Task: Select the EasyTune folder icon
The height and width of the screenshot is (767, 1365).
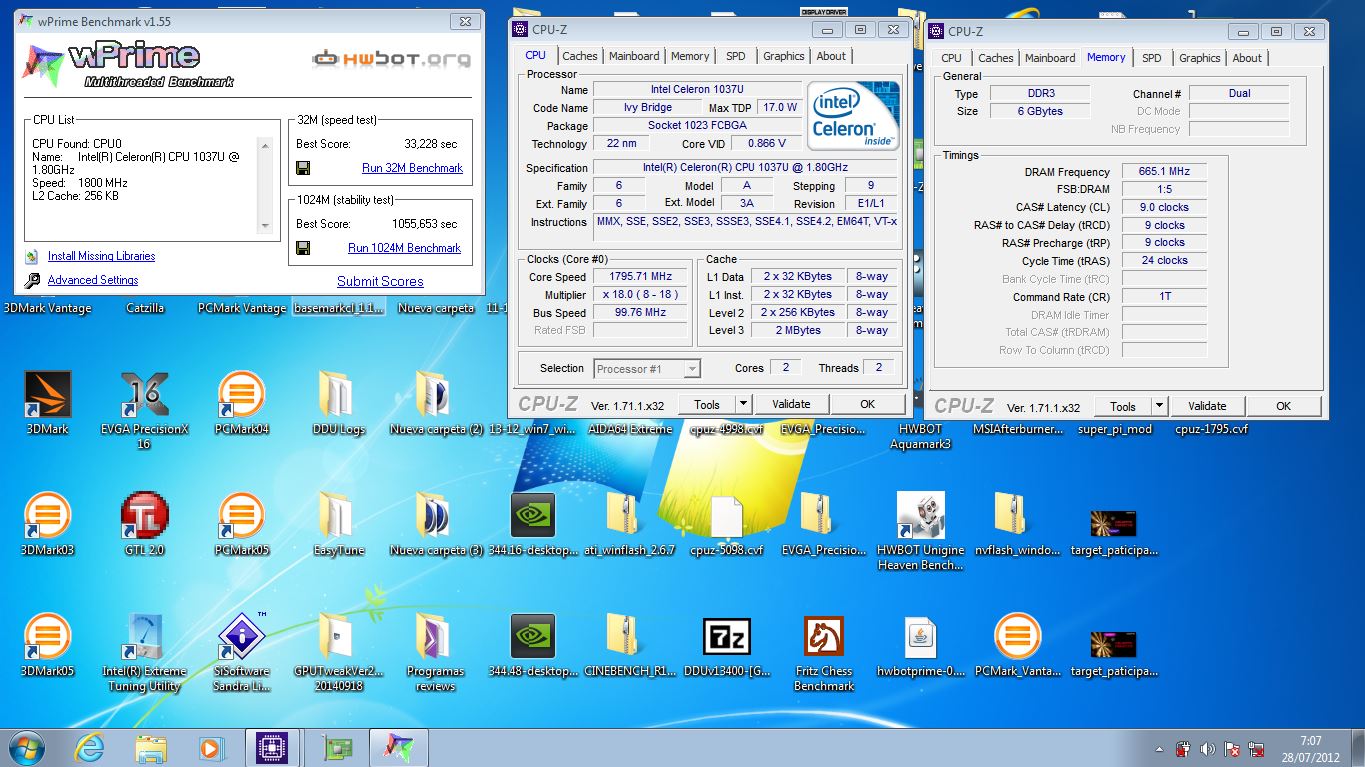Action: pyautogui.click(x=338, y=515)
